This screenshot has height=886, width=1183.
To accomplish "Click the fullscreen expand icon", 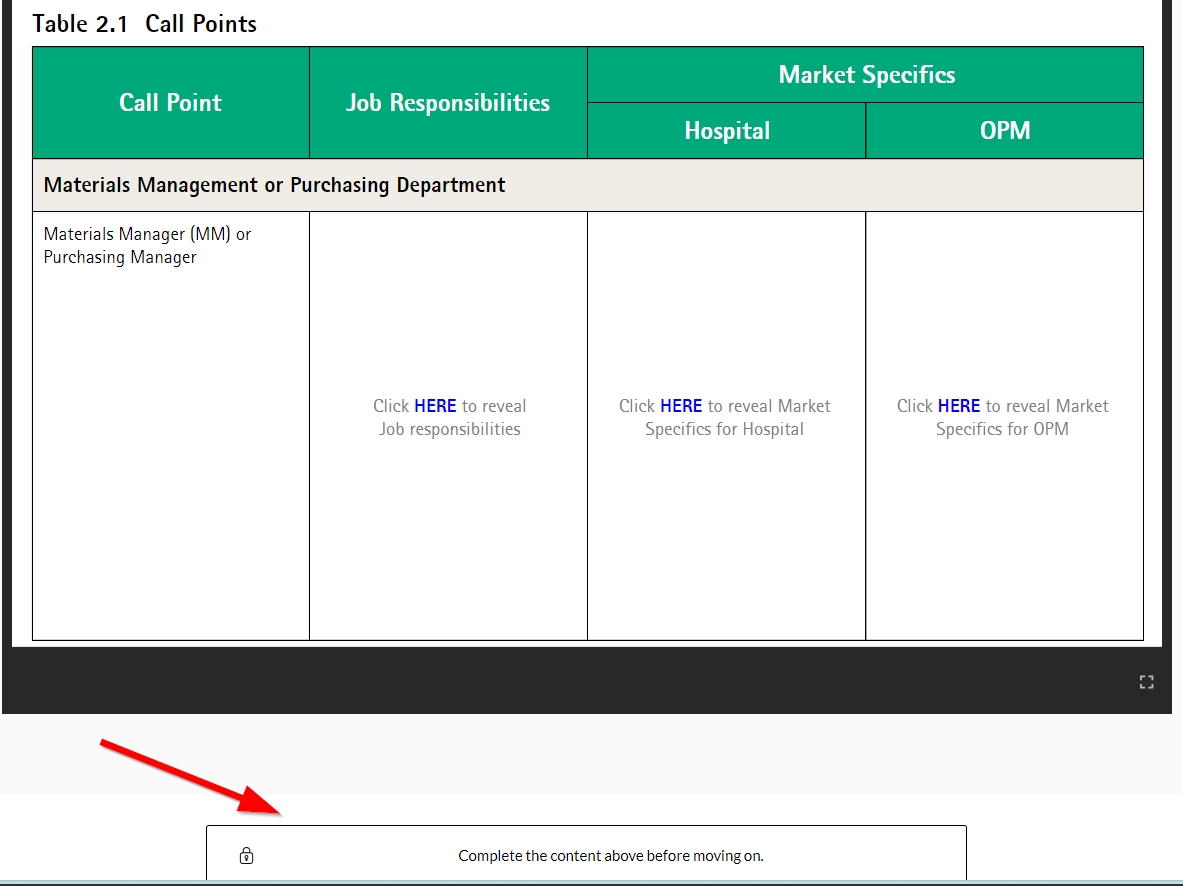I will 1146,682.
